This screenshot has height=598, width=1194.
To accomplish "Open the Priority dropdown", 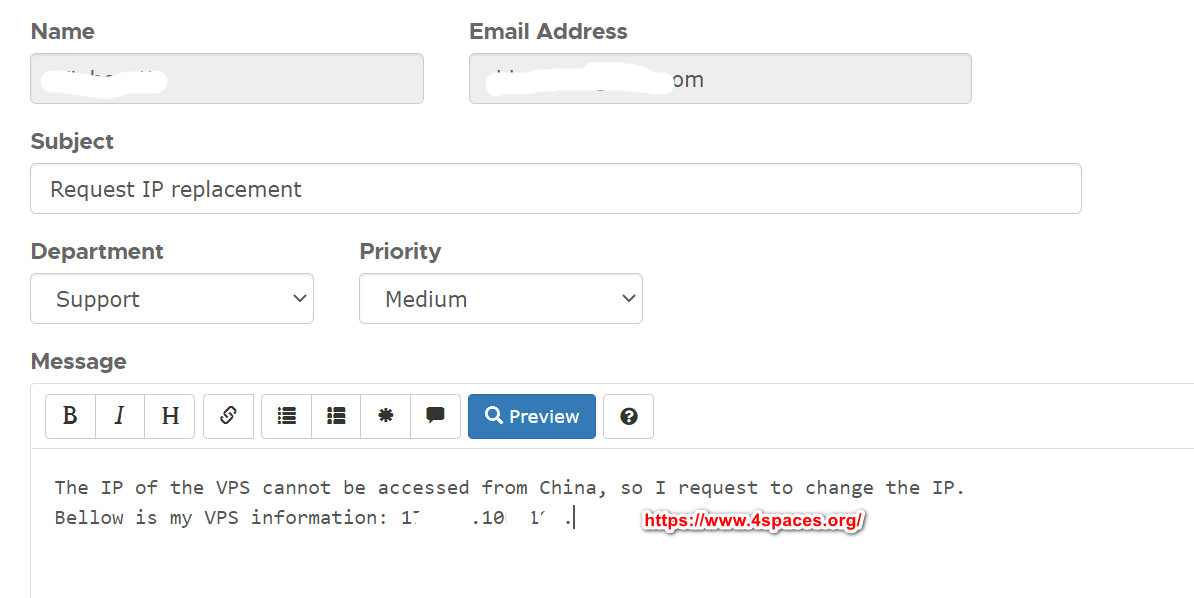I will pyautogui.click(x=500, y=298).
